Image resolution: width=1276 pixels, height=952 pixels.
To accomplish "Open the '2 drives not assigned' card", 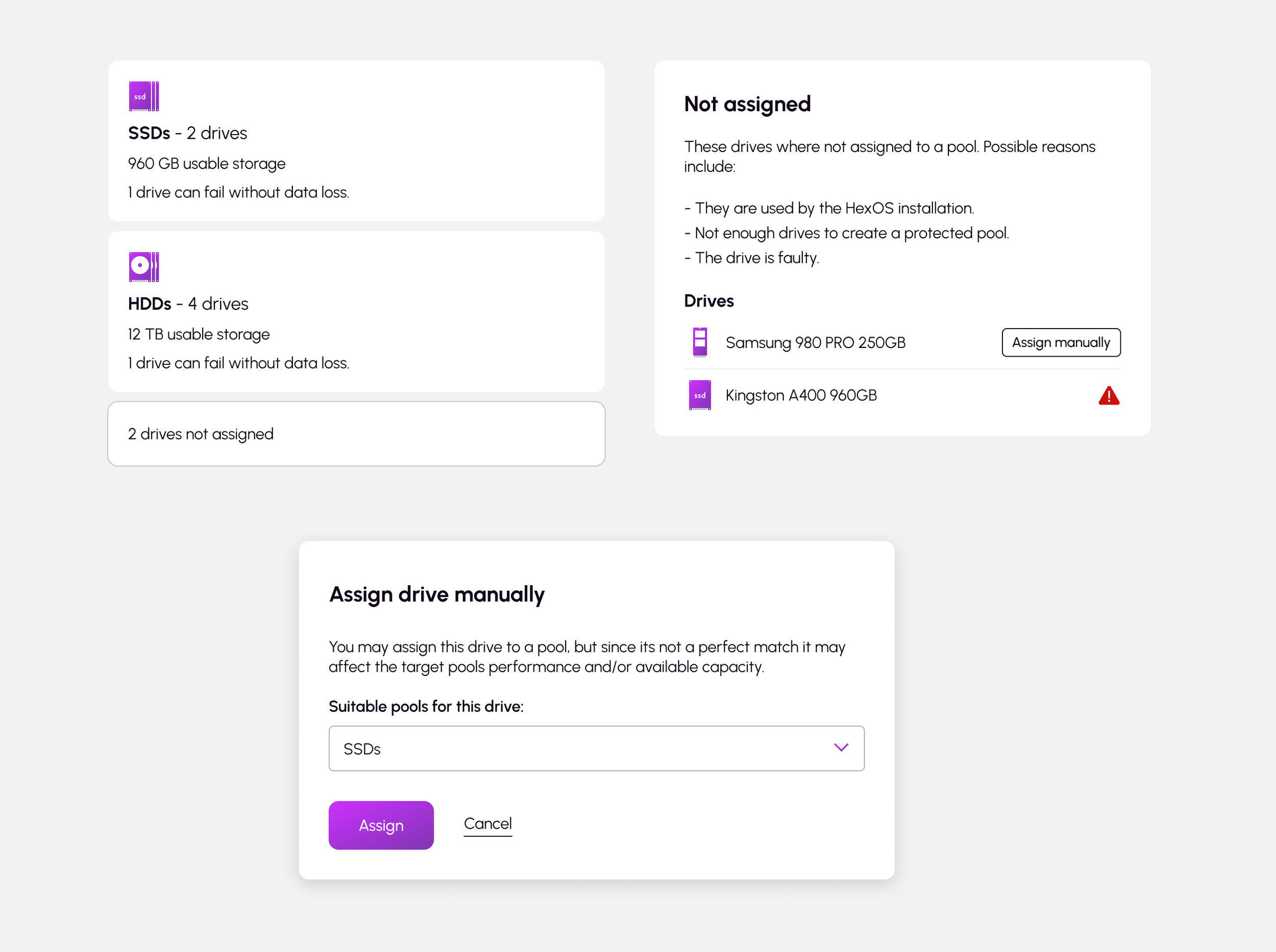I will click(x=356, y=434).
